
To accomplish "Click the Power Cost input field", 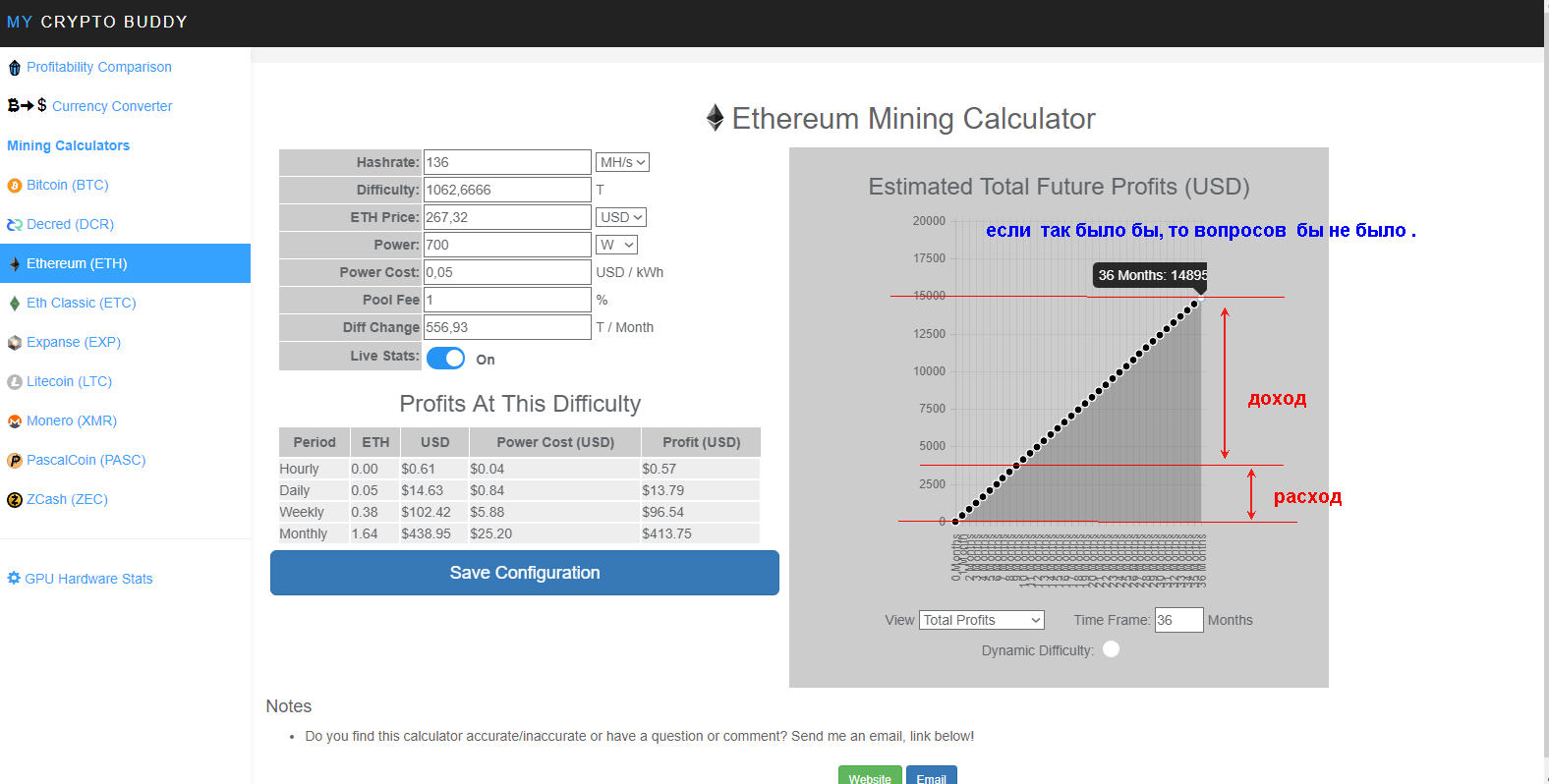I will [507, 272].
